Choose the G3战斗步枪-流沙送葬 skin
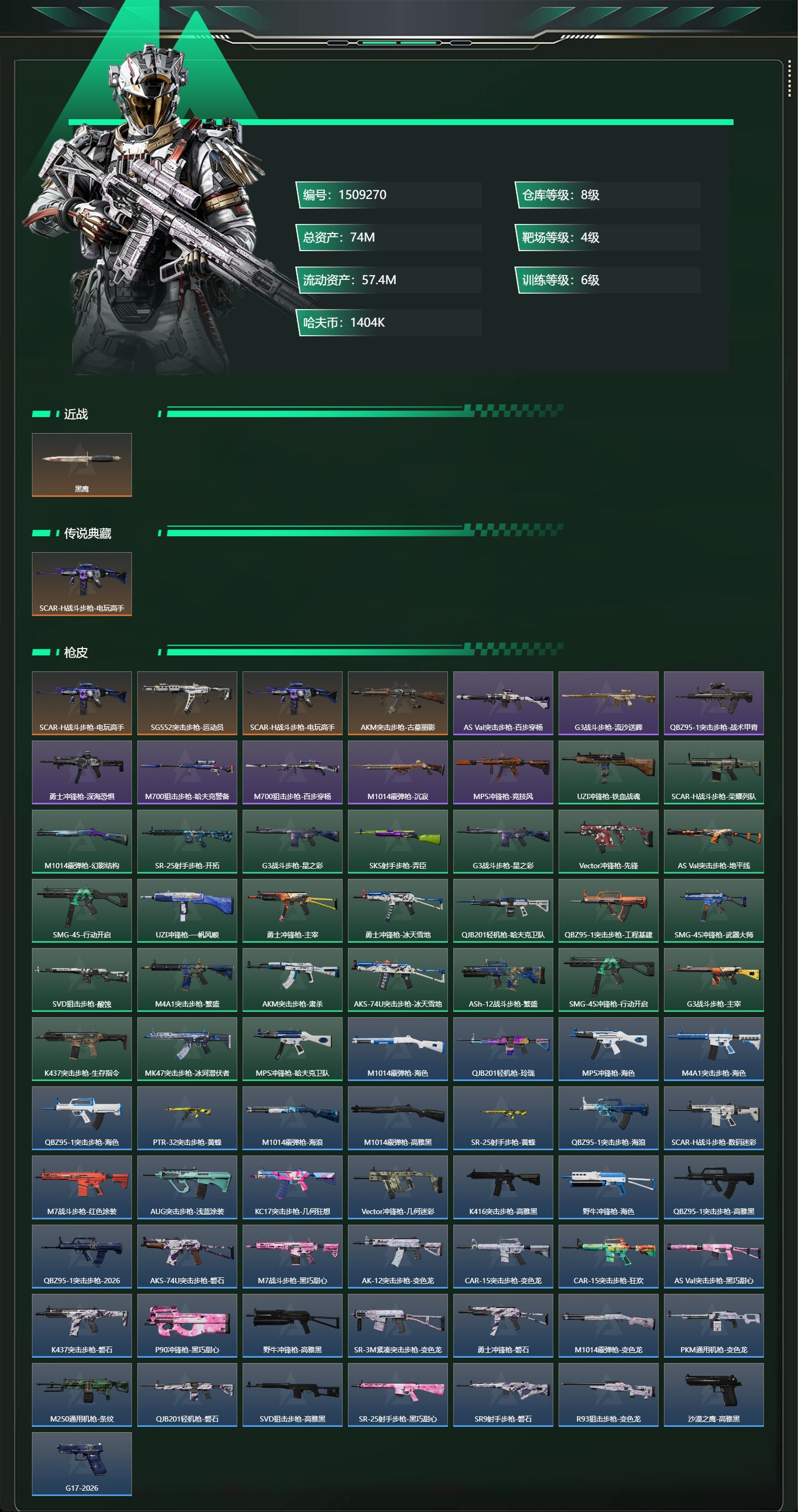 click(609, 703)
